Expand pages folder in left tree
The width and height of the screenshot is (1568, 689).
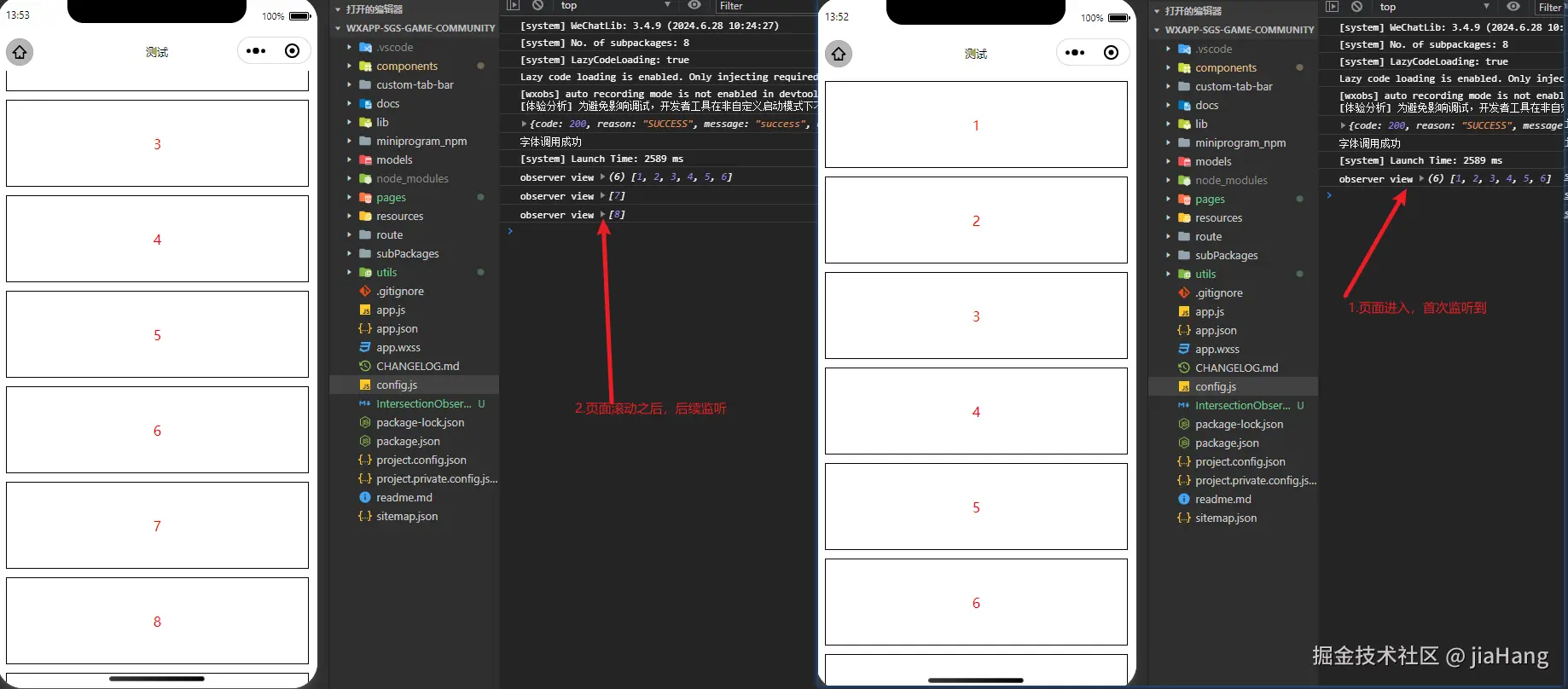pyautogui.click(x=349, y=197)
